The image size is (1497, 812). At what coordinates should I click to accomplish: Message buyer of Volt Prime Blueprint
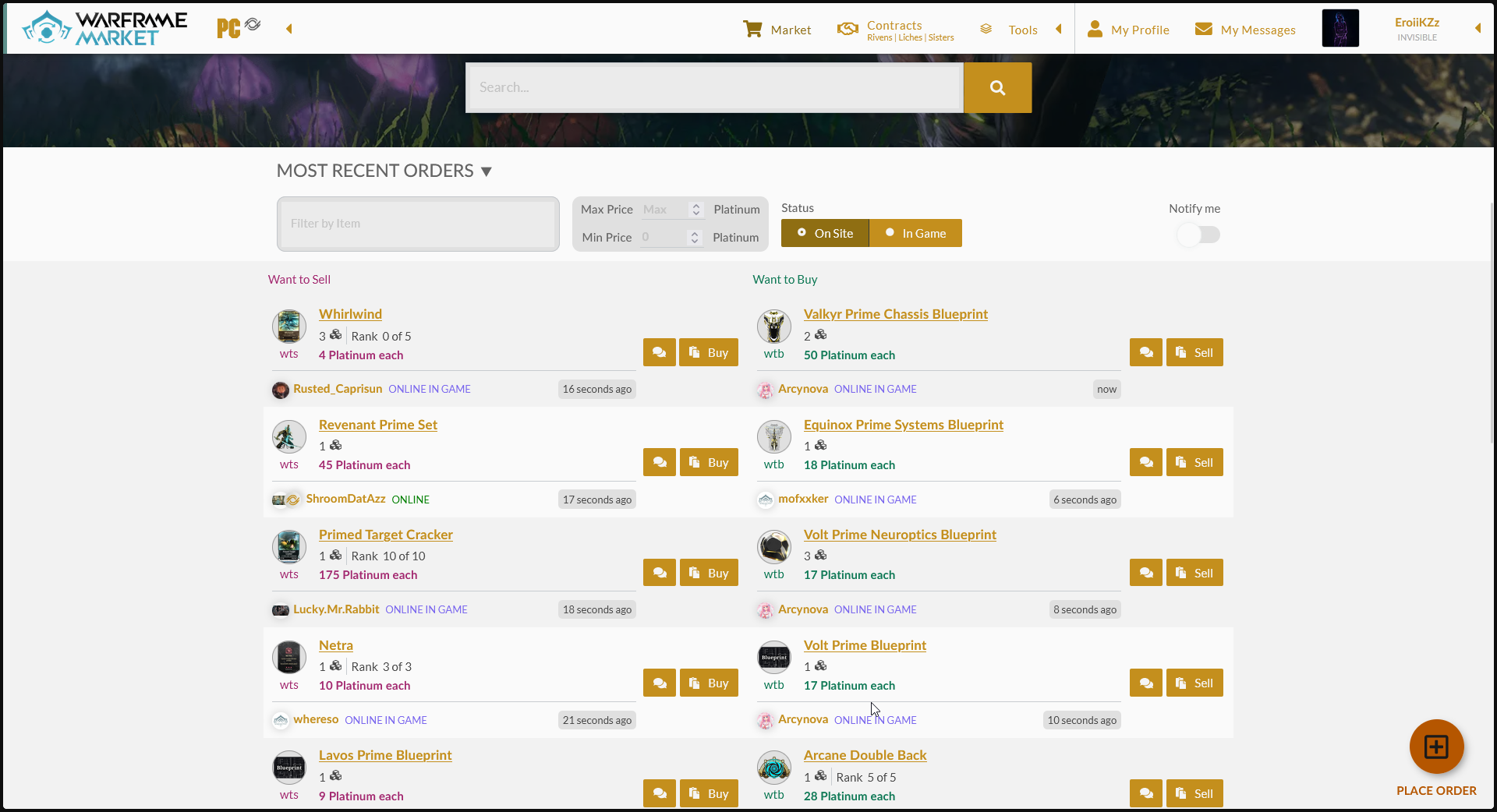[1146, 683]
